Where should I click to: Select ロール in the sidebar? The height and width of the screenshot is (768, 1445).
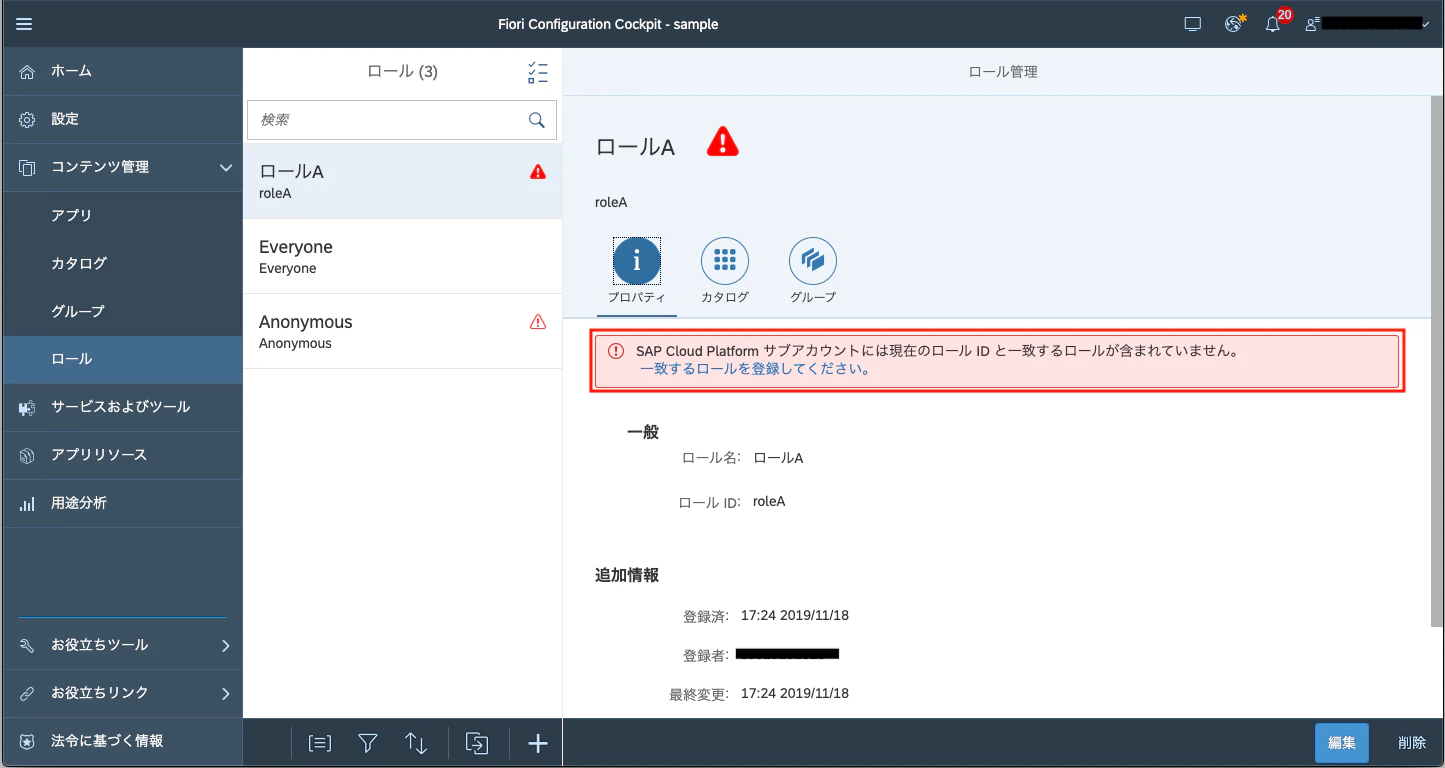(122, 360)
